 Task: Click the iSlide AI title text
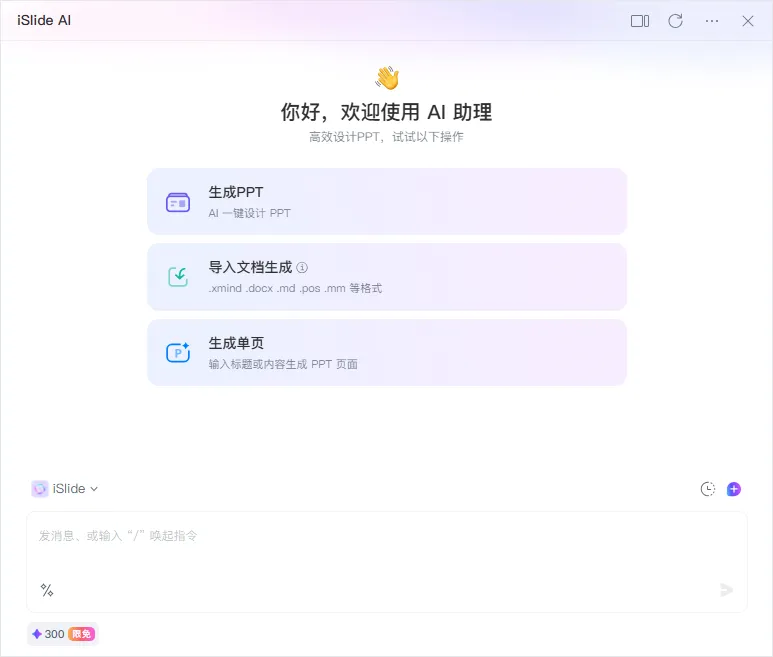click(44, 20)
